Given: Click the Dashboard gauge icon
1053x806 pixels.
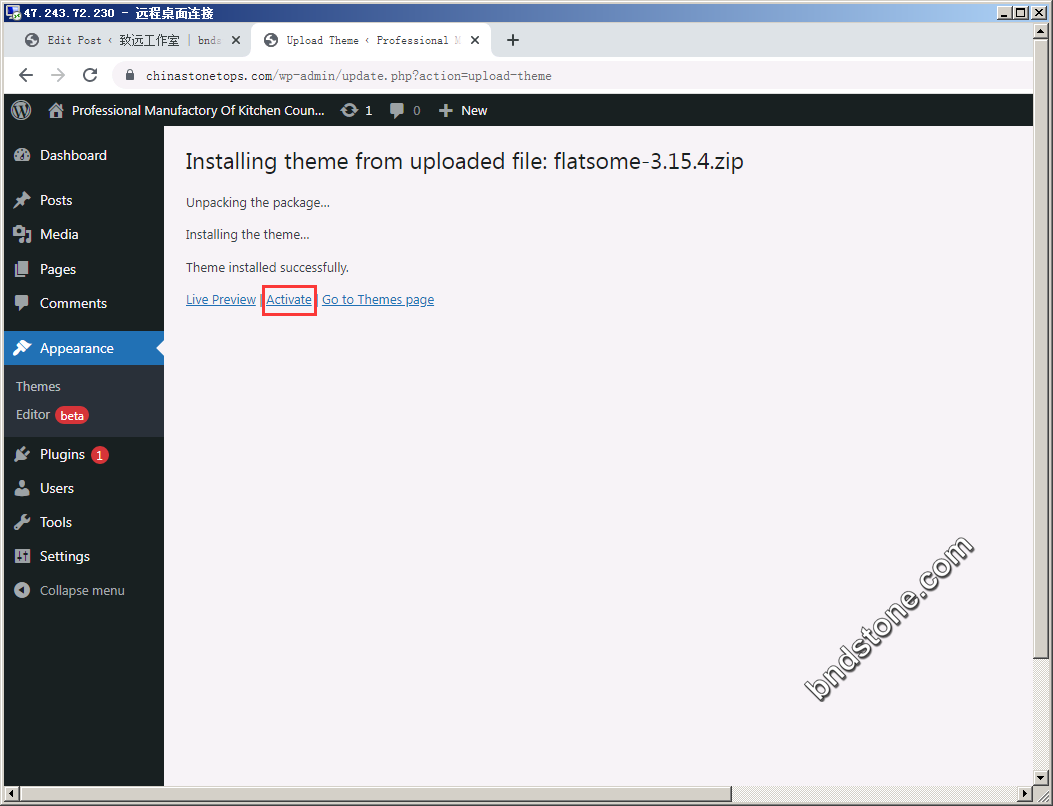Looking at the screenshot, I should pos(22,155).
